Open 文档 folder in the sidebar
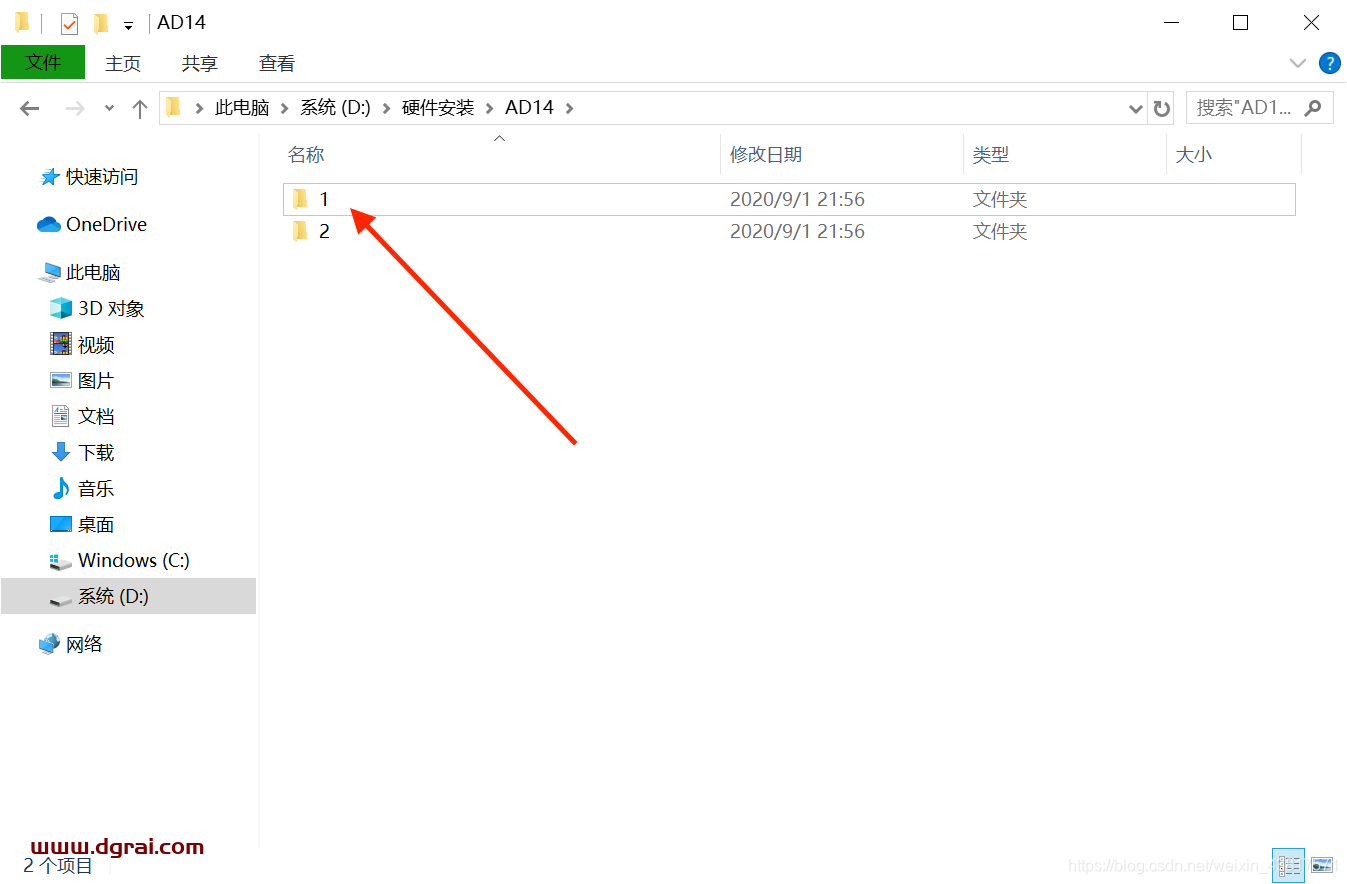The width and height of the screenshot is (1347, 884). 96,416
